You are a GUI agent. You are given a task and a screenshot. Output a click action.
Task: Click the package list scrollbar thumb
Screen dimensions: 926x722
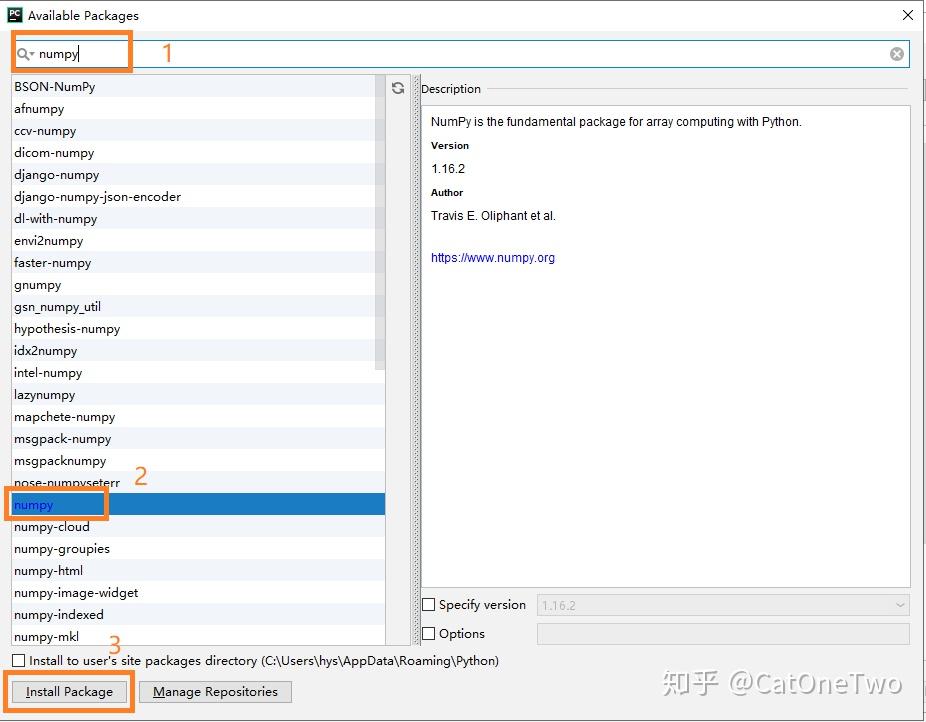click(380, 223)
